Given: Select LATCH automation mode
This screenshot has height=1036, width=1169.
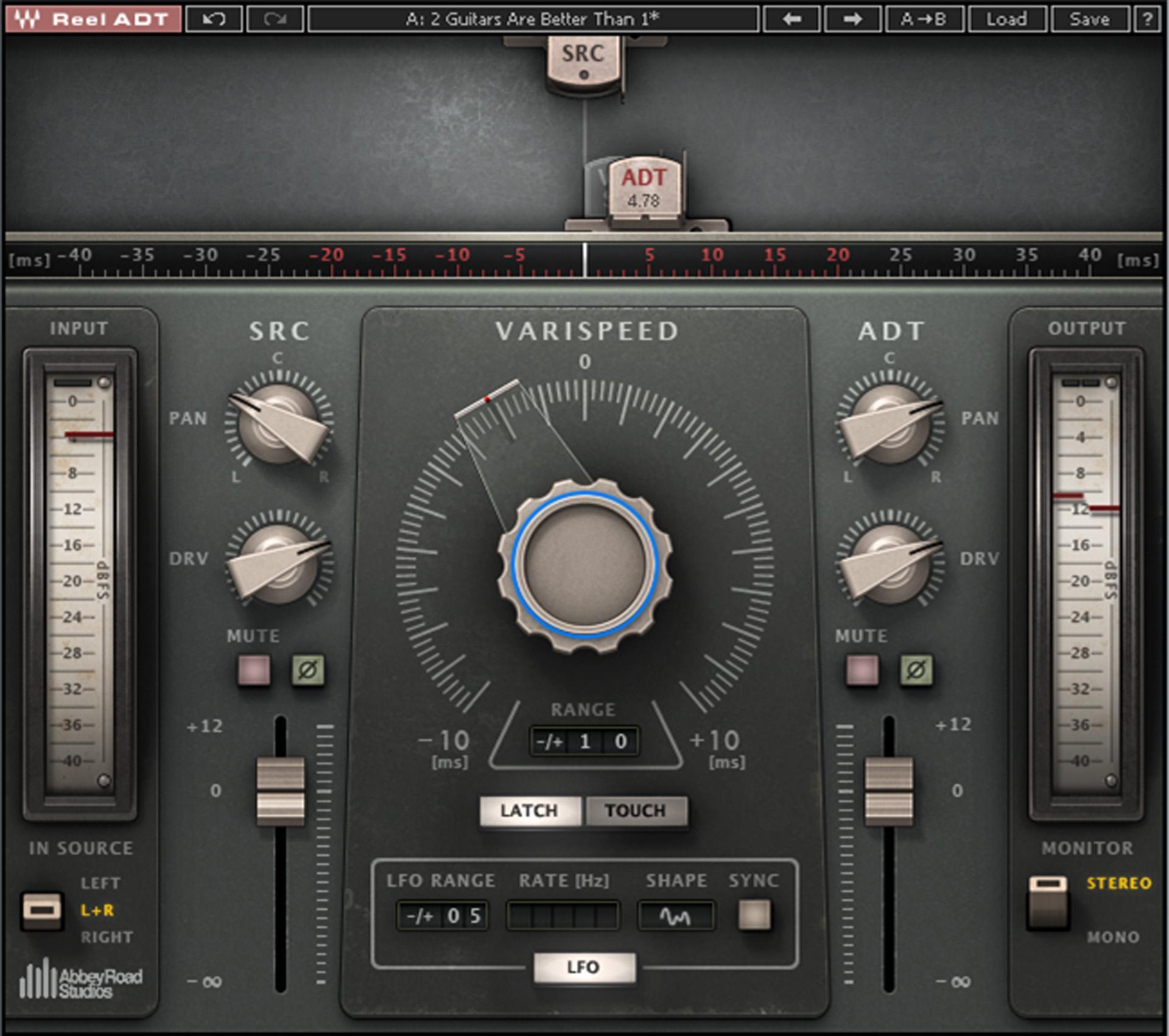Looking at the screenshot, I should pyautogui.click(x=529, y=811).
